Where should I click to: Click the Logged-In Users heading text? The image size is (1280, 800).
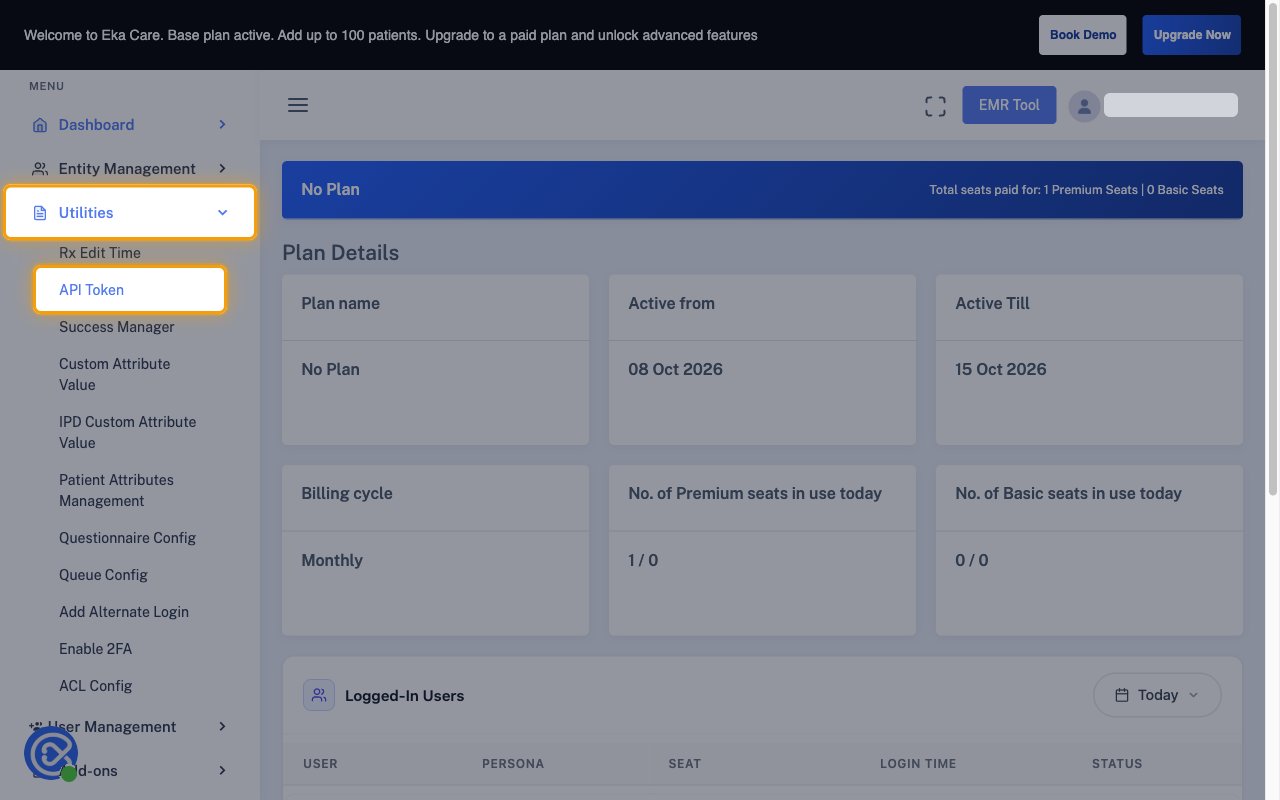tap(404, 696)
